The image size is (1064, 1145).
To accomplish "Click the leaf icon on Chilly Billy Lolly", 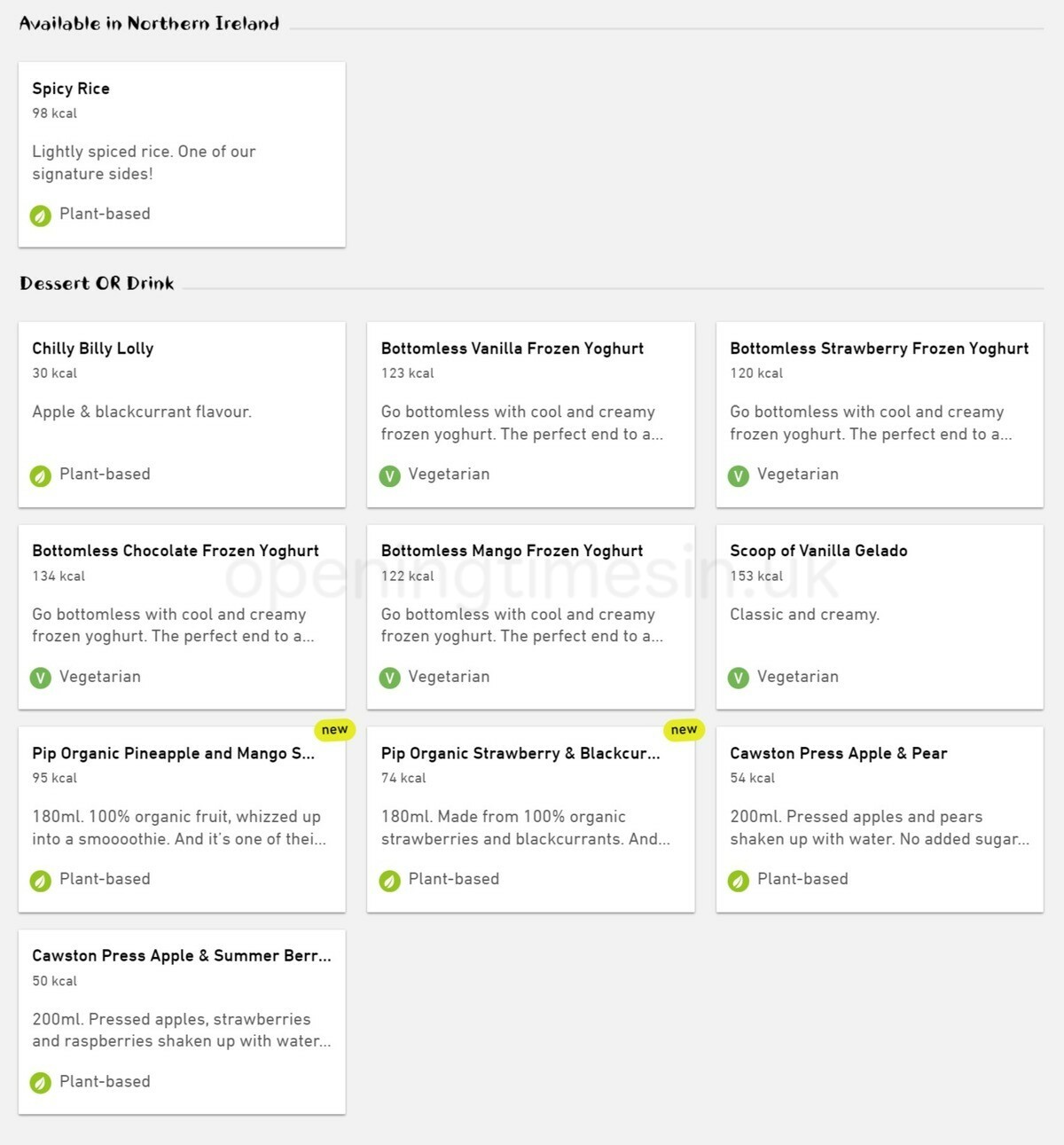I will pos(41,475).
